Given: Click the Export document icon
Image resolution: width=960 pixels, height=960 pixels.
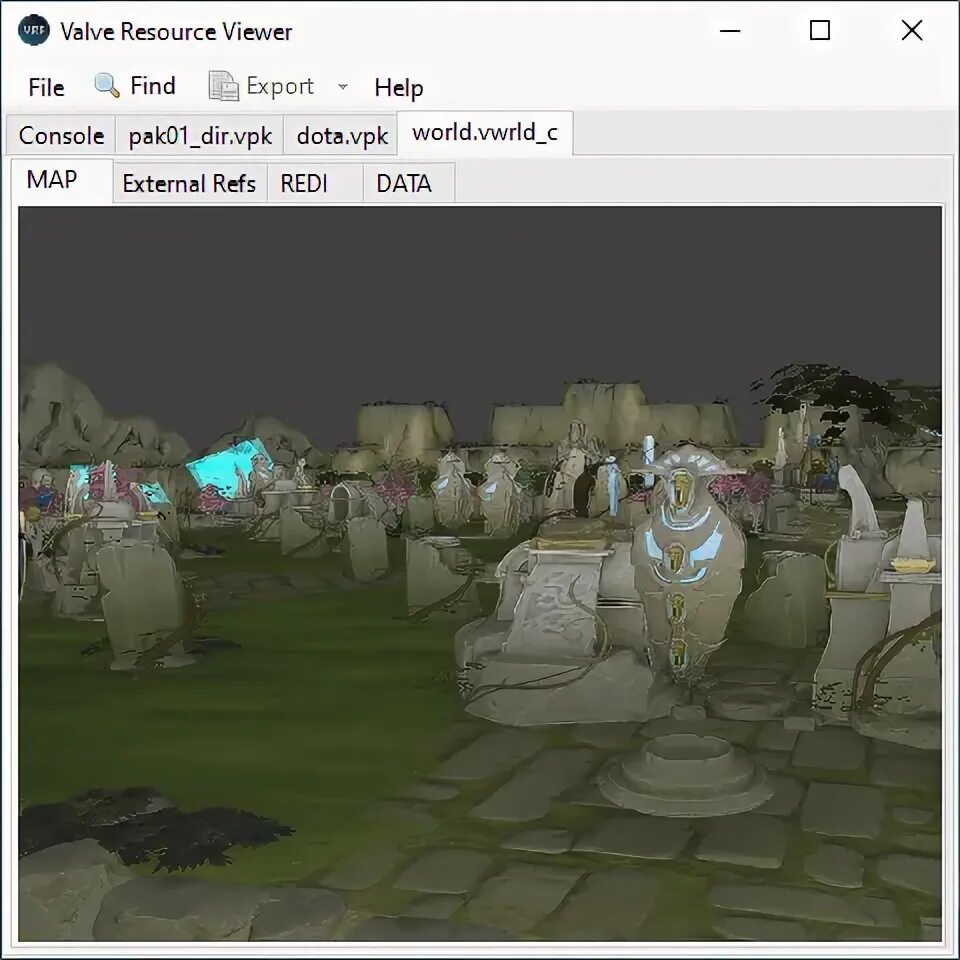Looking at the screenshot, I should click(x=223, y=86).
